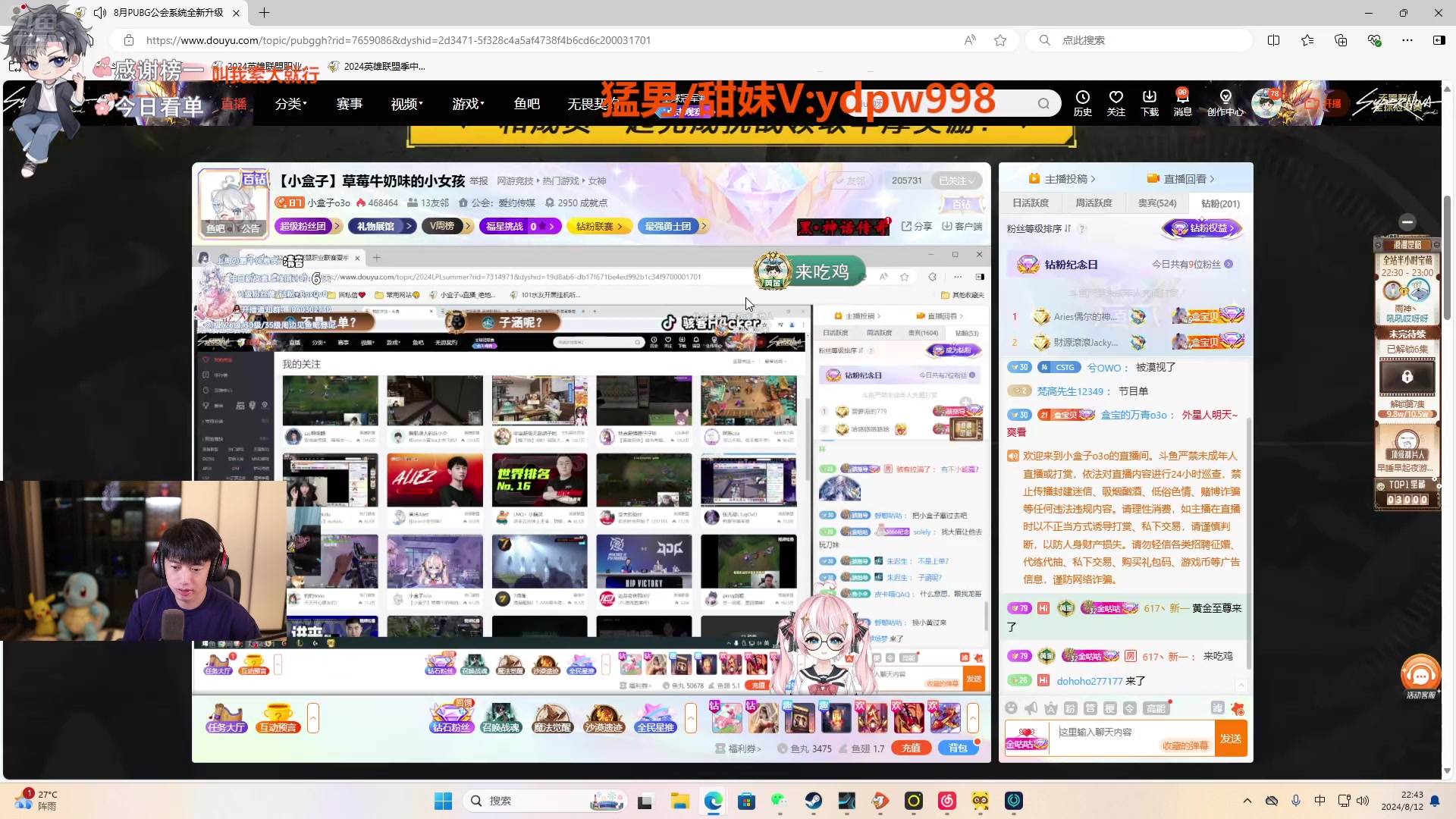Mute the tab via speaker icon
Image resolution: width=1456 pixels, height=819 pixels.
click(100, 13)
